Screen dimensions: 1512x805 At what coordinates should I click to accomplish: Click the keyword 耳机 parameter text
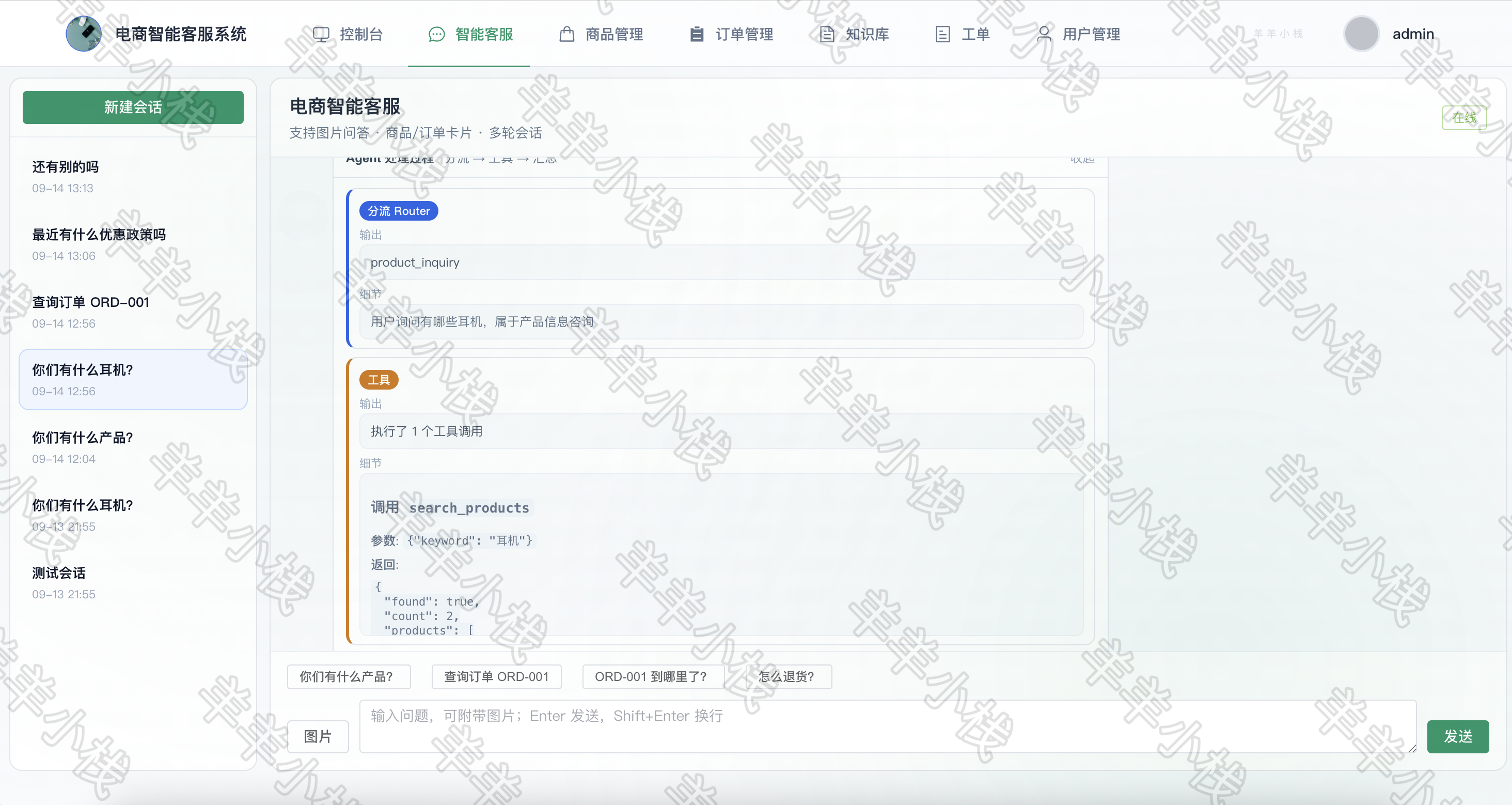point(469,541)
